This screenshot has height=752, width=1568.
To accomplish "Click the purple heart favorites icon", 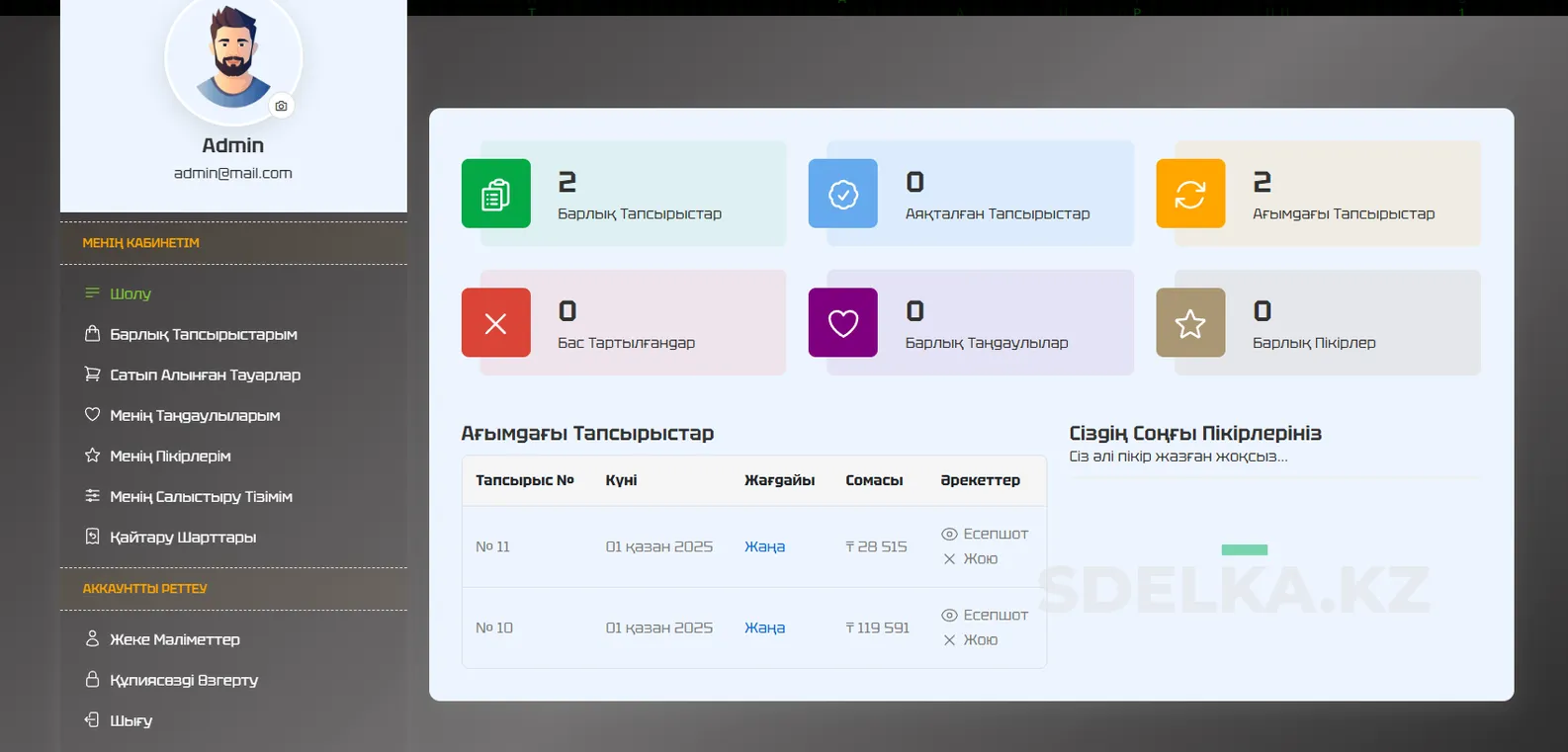I will tap(842, 322).
